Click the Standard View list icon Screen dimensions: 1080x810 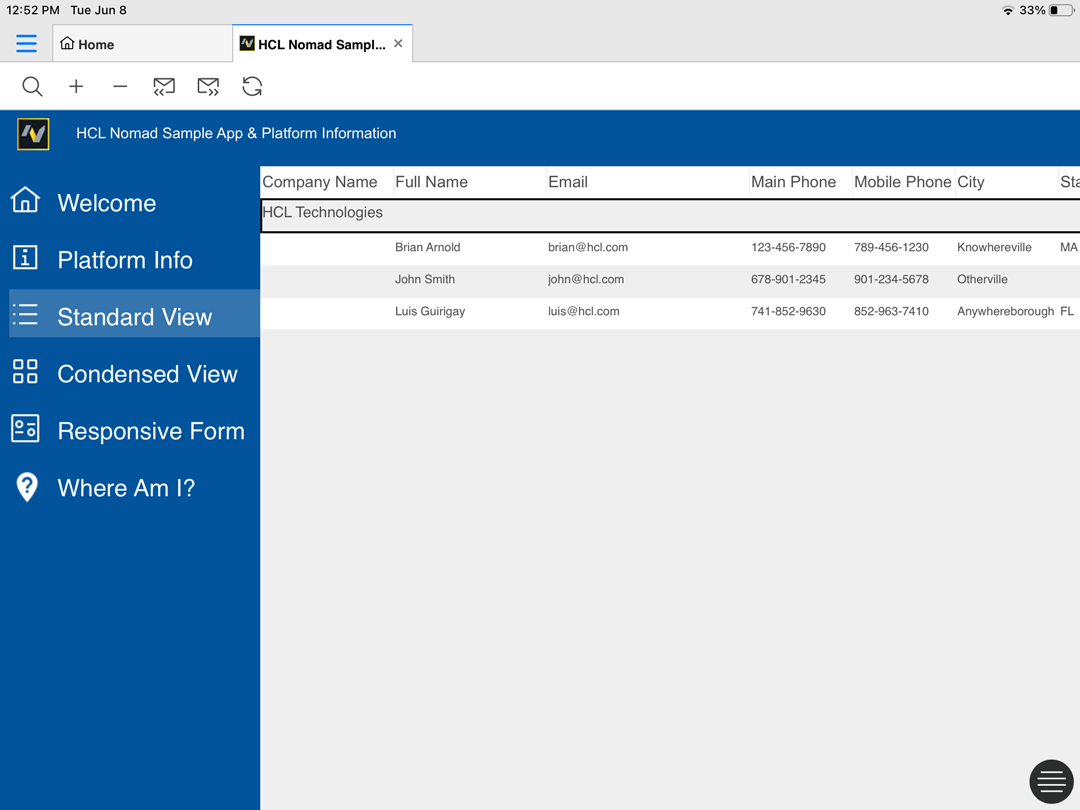pyautogui.click(x=25, y=314)
